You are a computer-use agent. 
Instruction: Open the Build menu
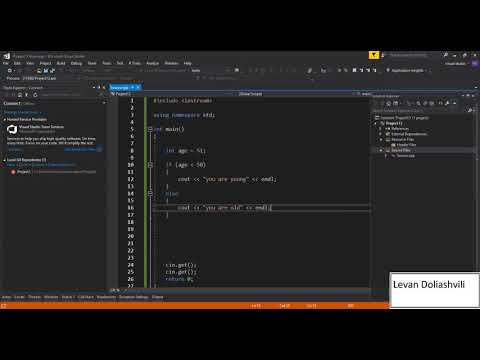[x=61, y=63]
